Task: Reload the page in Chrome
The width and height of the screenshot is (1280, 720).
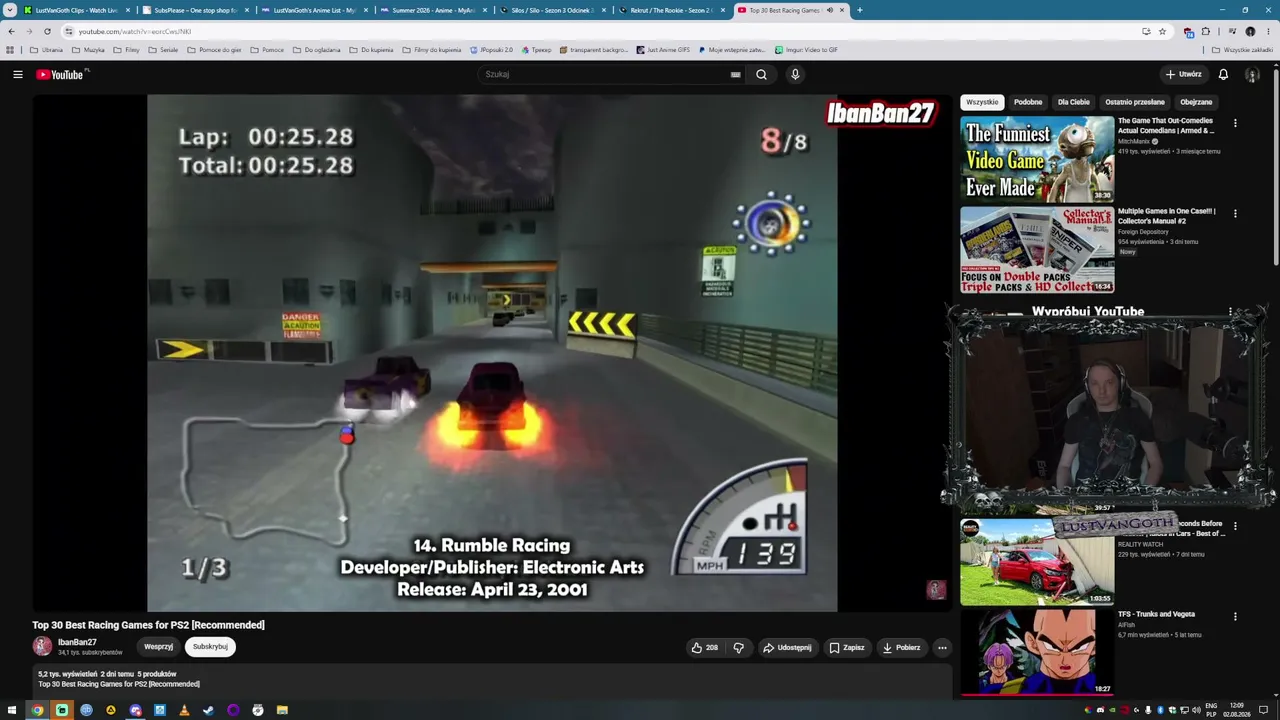Action: tap(47, 31)
